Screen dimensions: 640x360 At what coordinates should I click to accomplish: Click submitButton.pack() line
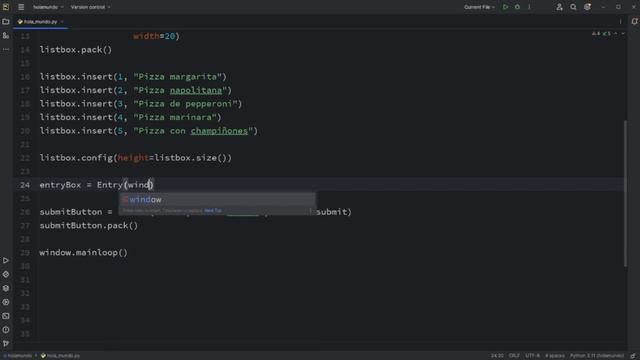pyautogui.click(x=89, y=226)
